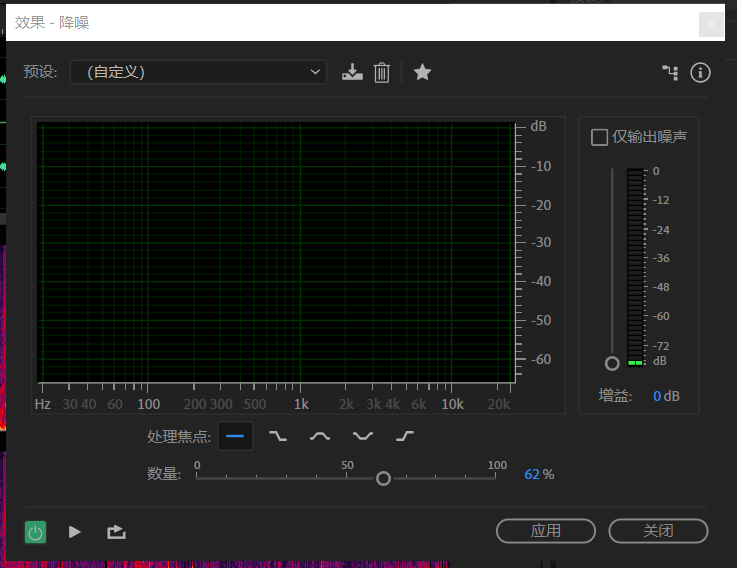Screen dimensions: 737x568
Task: Click the info icon in top right
Action: pyautogui.click(x=700, y=72)
